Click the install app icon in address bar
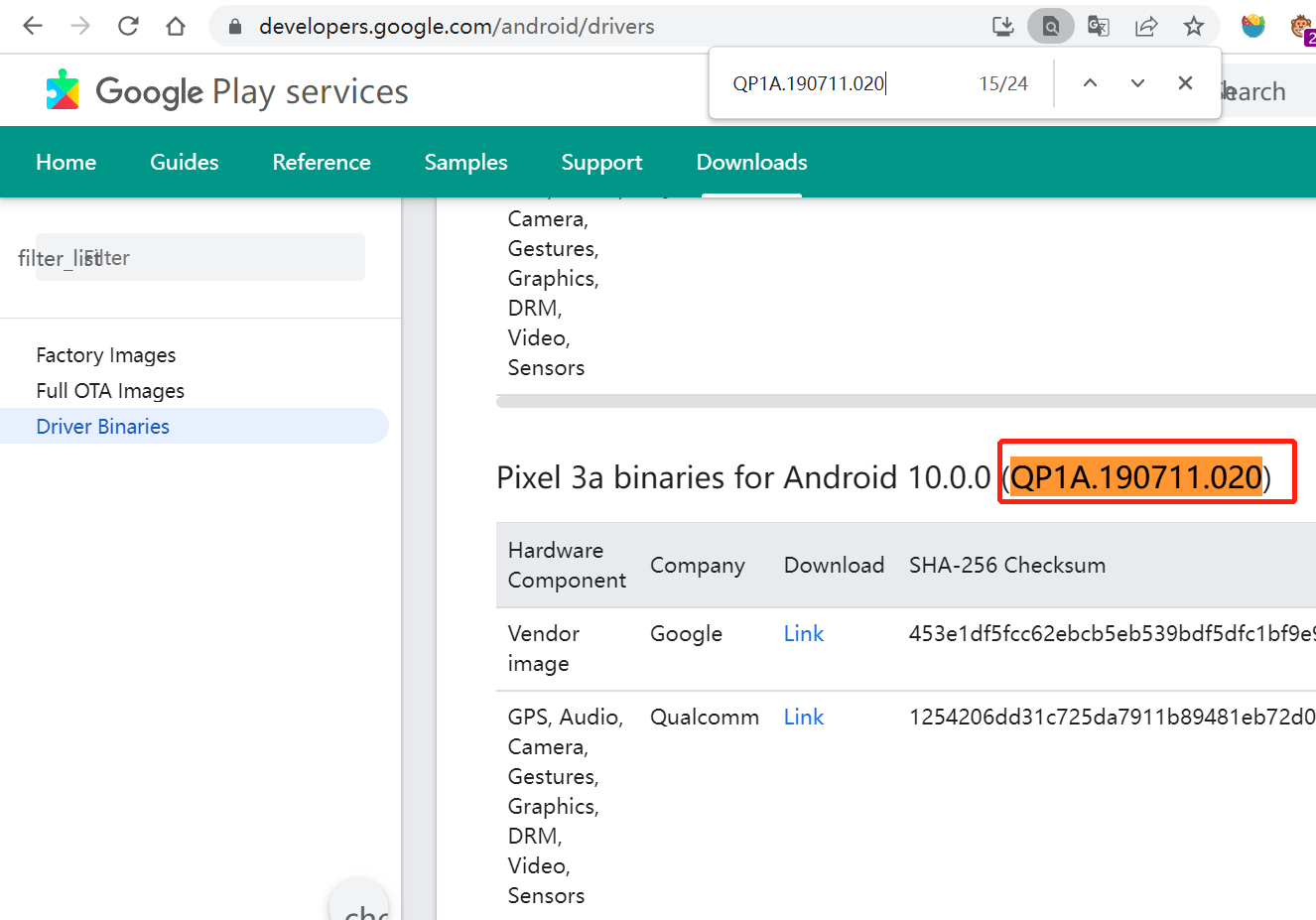This screenshot has height=920, width=1316. click(x=1003, y=26)
